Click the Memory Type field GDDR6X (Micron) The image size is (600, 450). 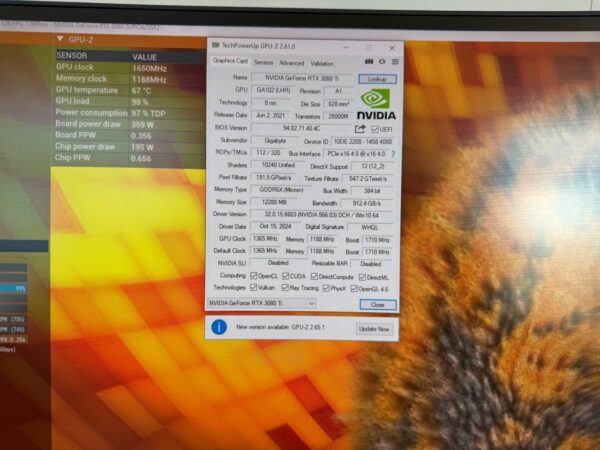click(281, 189)
